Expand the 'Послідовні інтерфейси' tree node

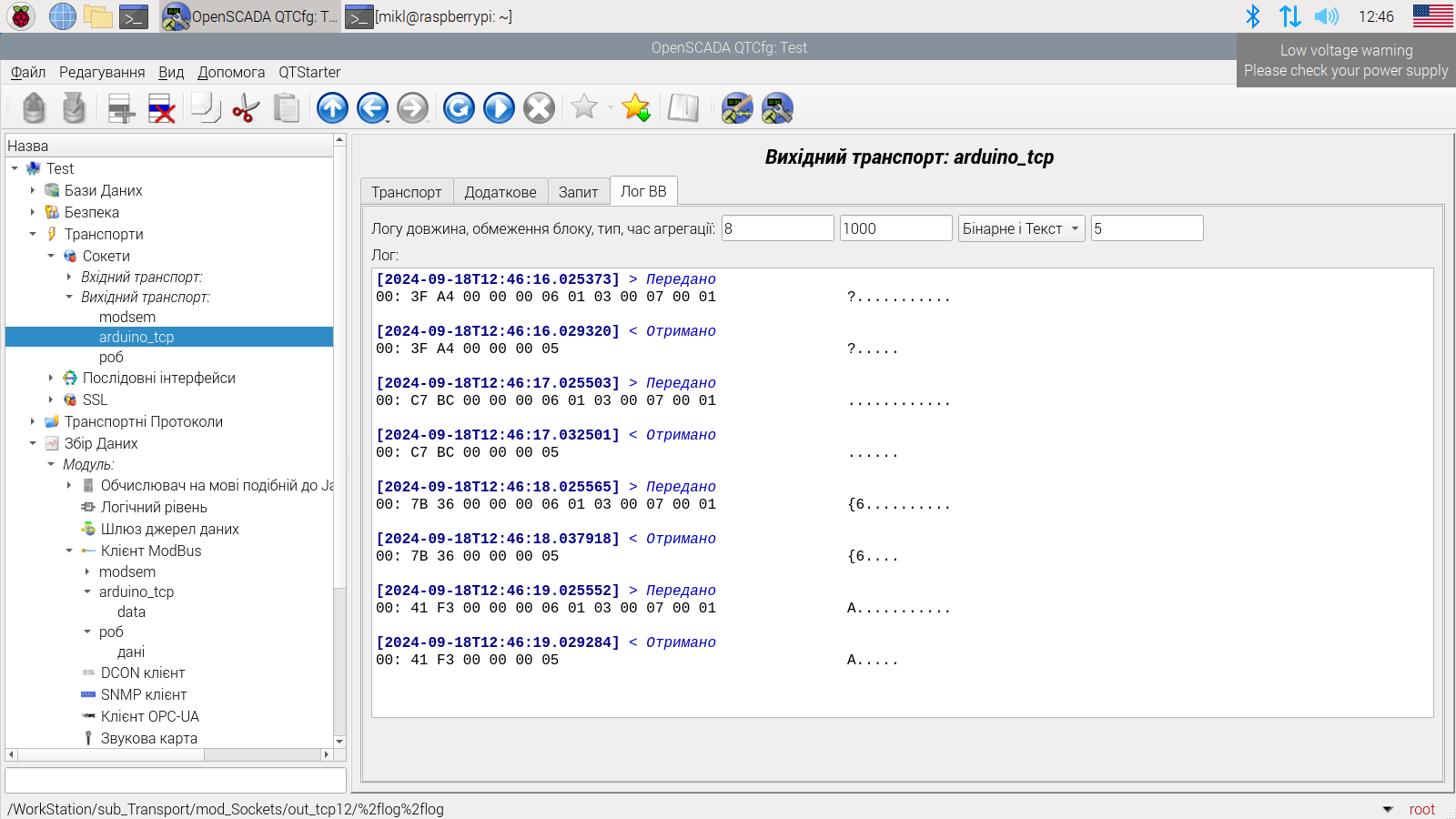[x=51, y=378]
